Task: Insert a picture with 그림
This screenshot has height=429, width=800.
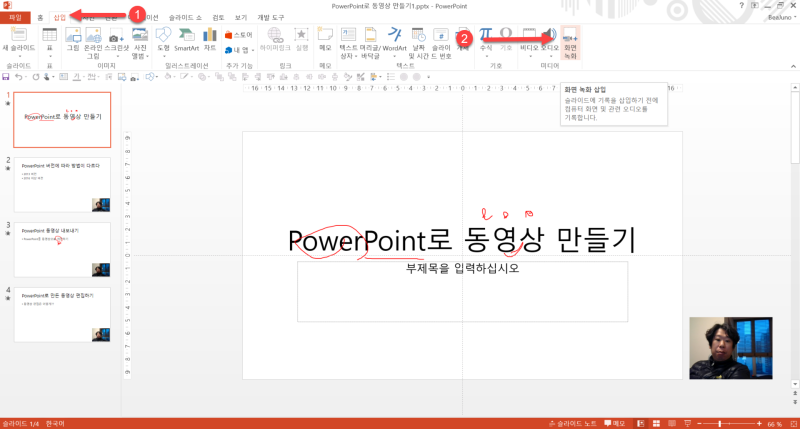Action: click(73, 40)
